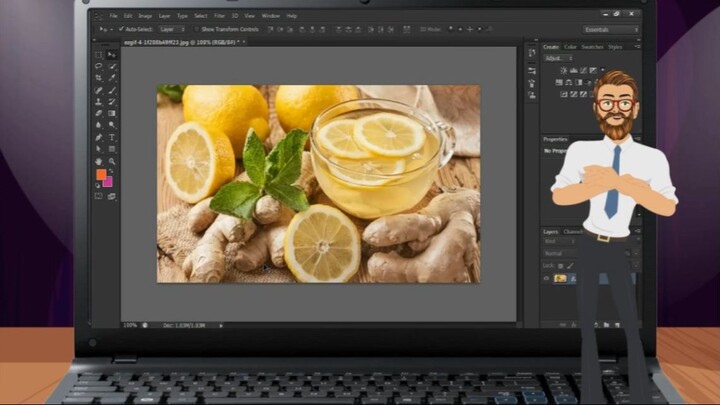Select the Quick Selection tool
This screenshot has height=405, width=720.
pyautogui.click(x=112, y=67)
